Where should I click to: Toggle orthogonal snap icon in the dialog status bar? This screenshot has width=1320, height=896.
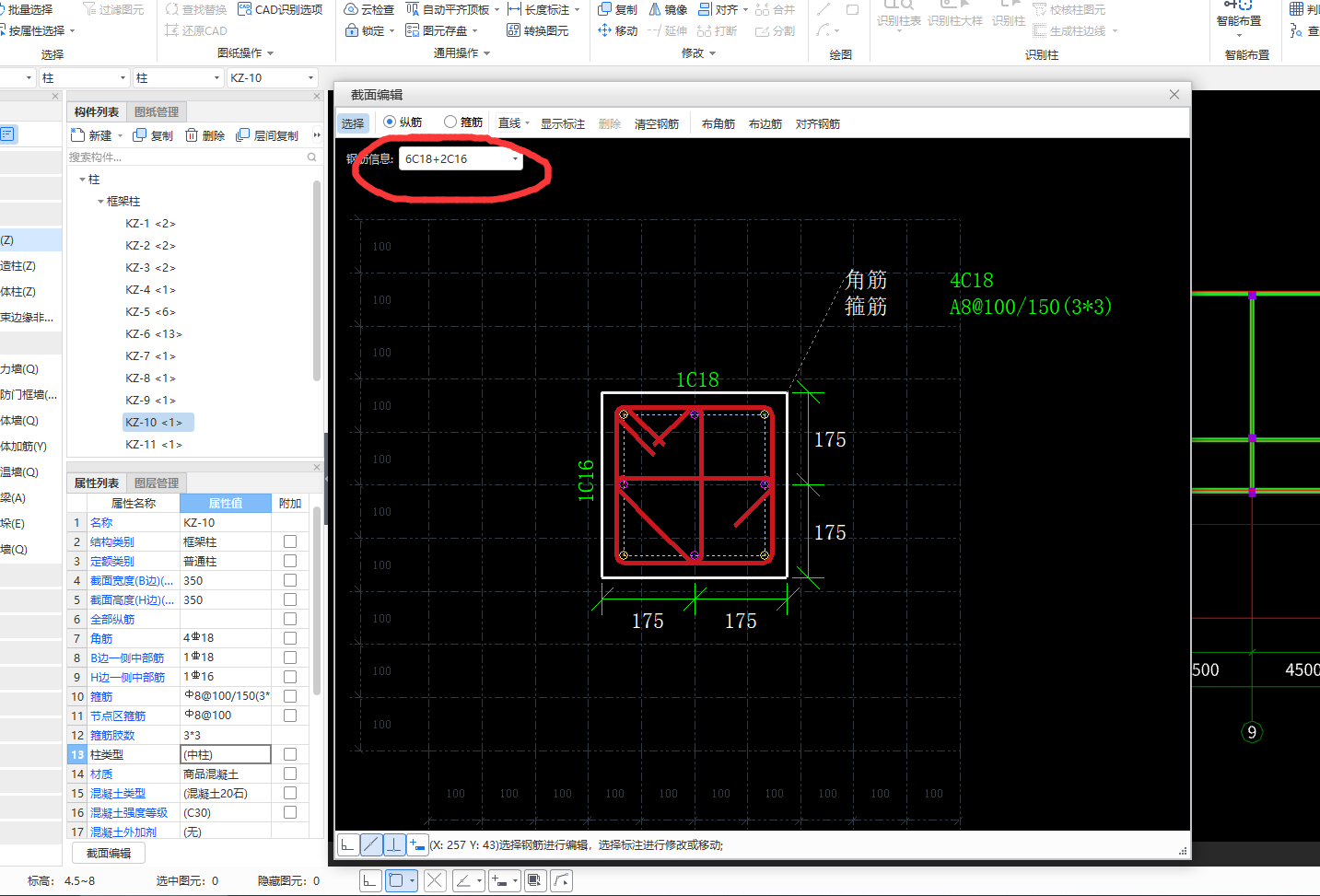pos(348,844)
